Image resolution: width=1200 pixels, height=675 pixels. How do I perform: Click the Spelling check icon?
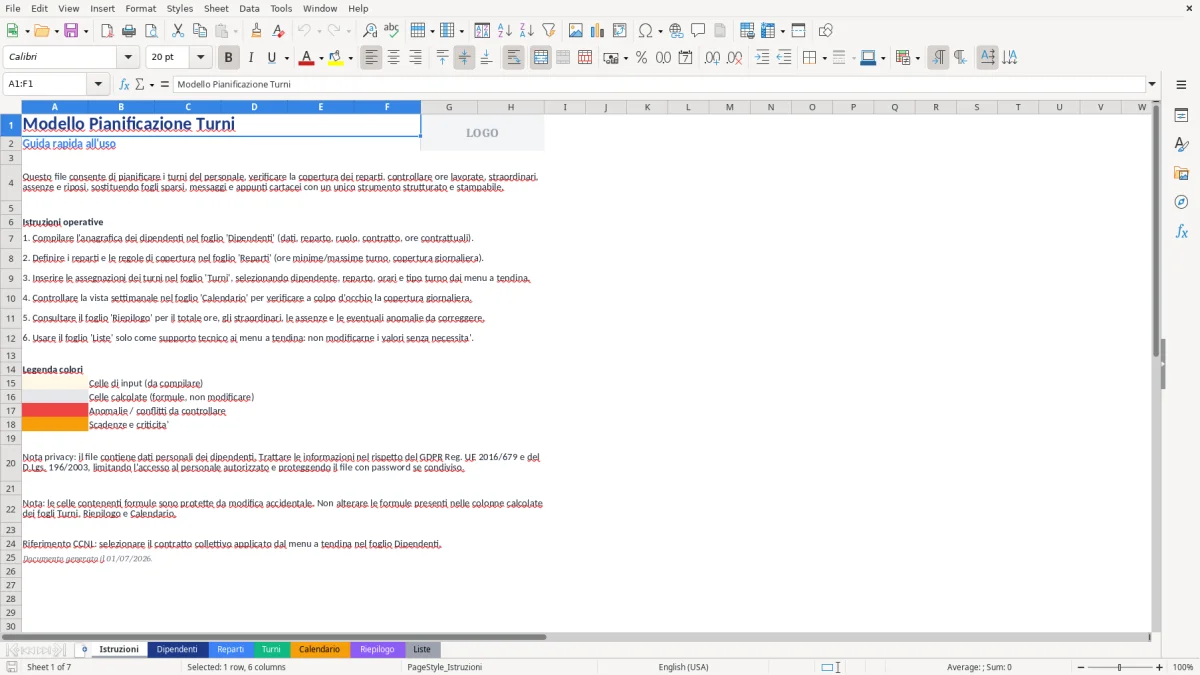(x=392, y=31)
